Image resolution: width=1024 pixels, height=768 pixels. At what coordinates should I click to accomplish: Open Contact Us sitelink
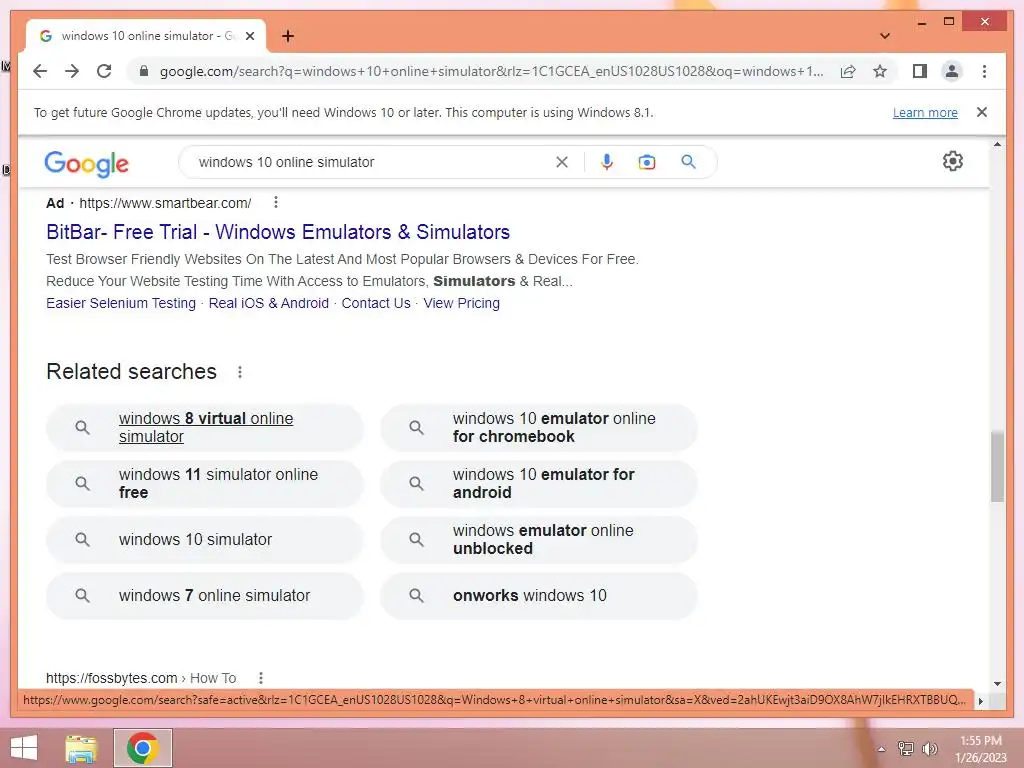376,303
